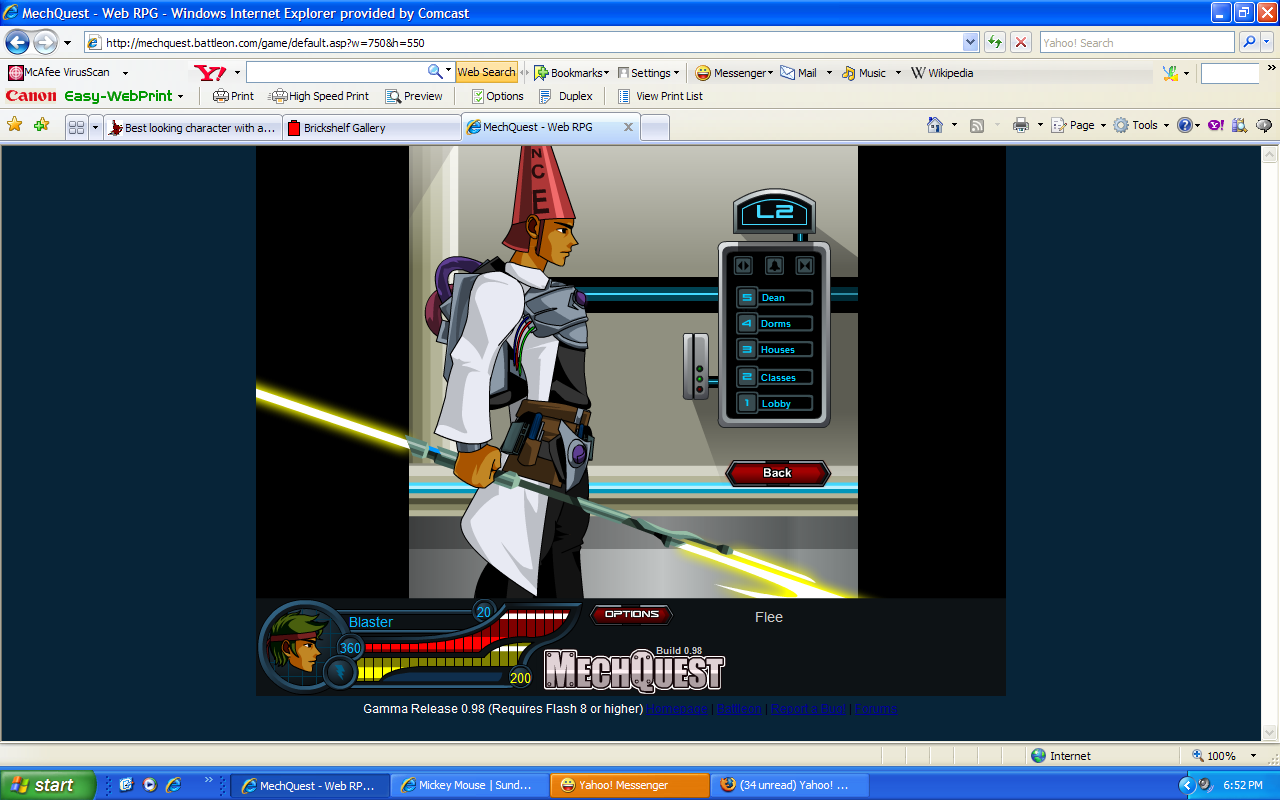Click the Duplex icon on the Canon toolbar
This screenshot has height=800, width=1280.
coord(545,96)
